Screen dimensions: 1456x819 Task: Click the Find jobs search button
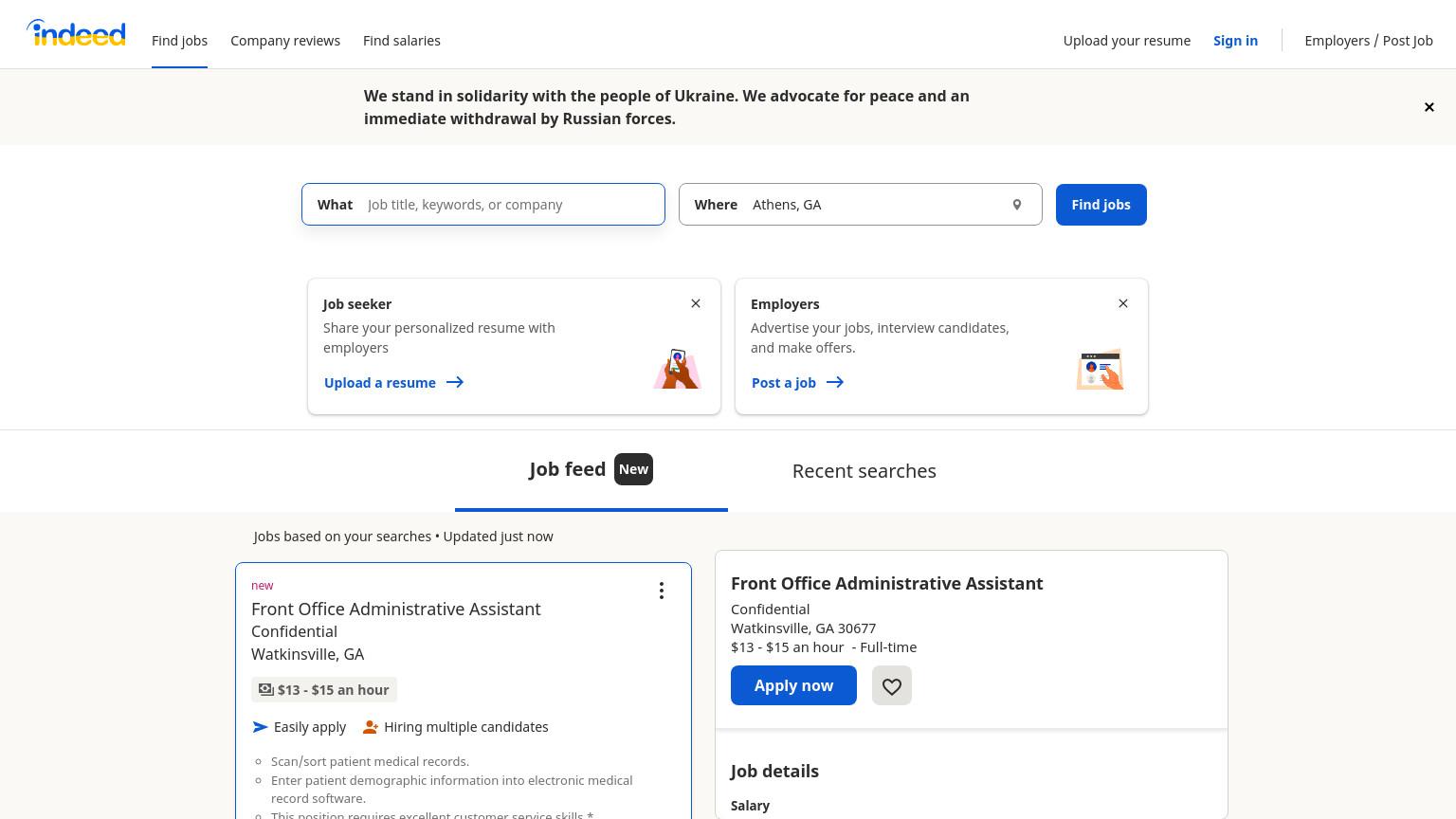point(1101,205)
